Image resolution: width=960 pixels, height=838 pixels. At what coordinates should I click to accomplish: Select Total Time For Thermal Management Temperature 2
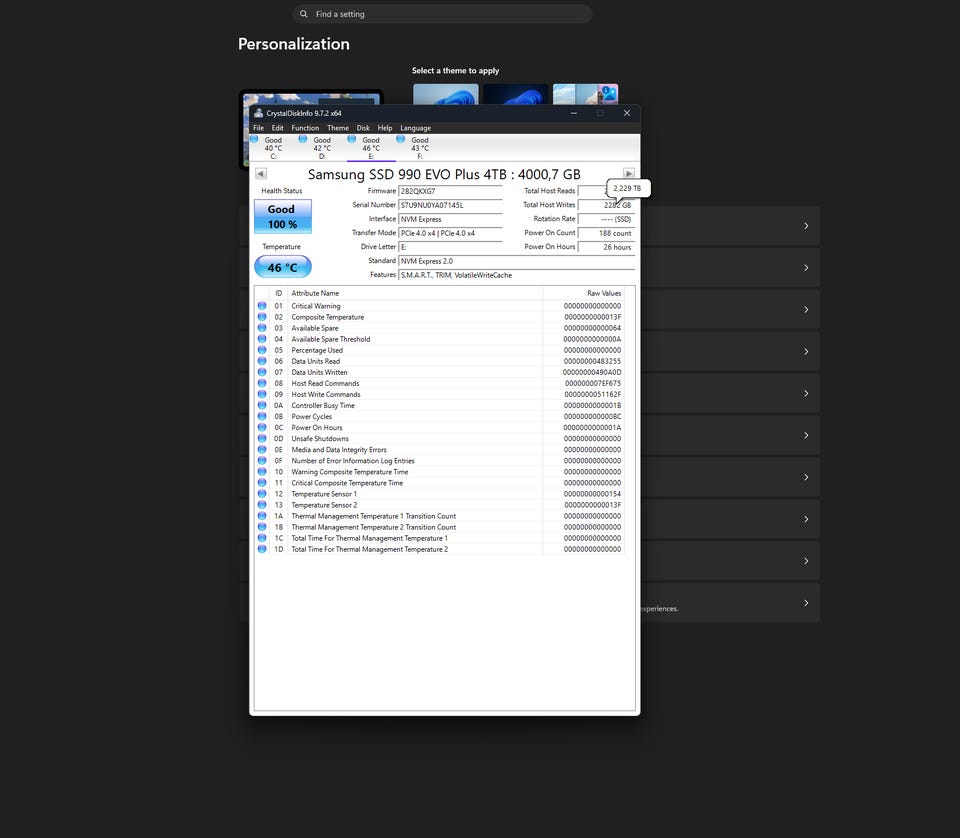(x=441, y=549)
